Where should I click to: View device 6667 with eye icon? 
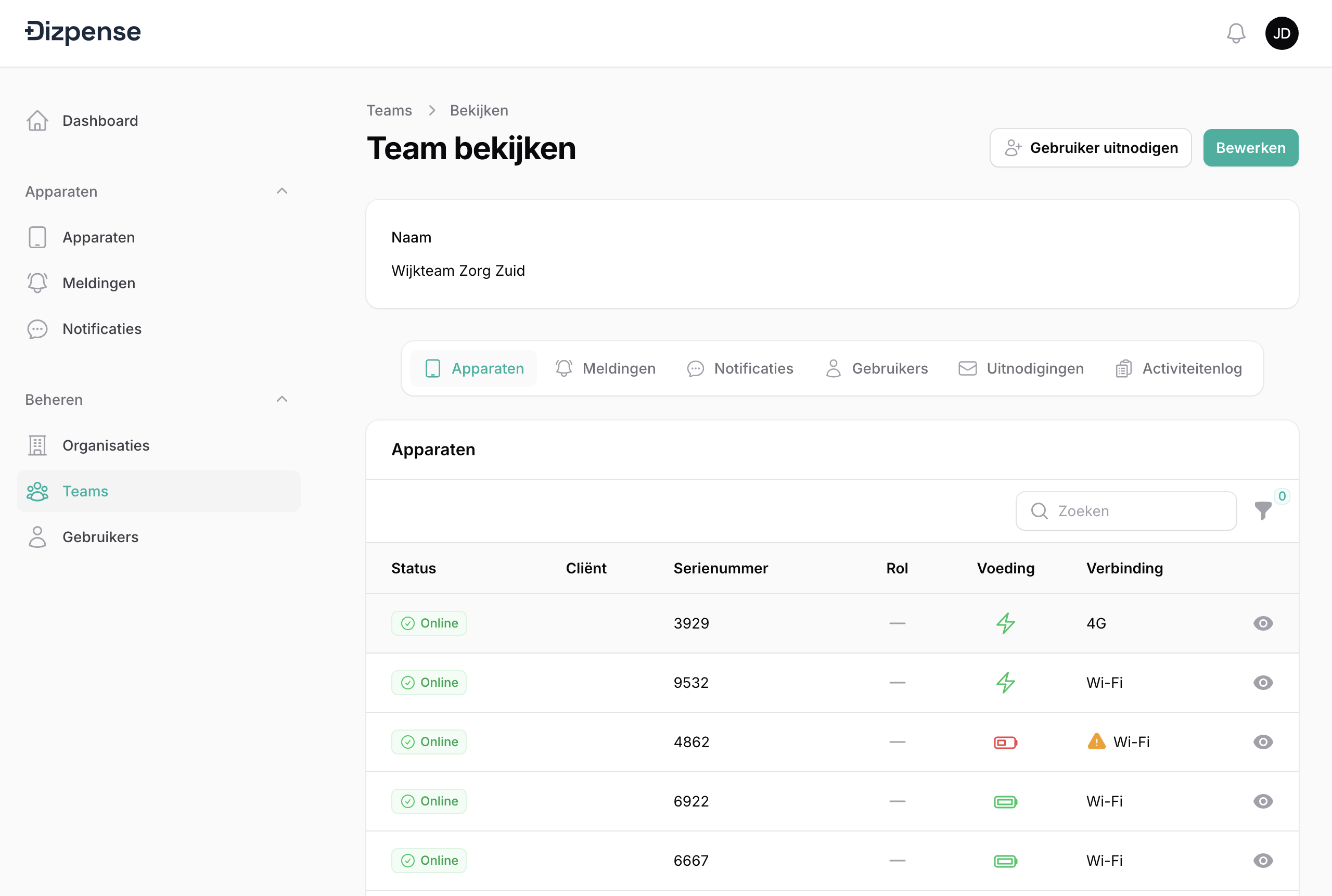[x=1262, y=861]
